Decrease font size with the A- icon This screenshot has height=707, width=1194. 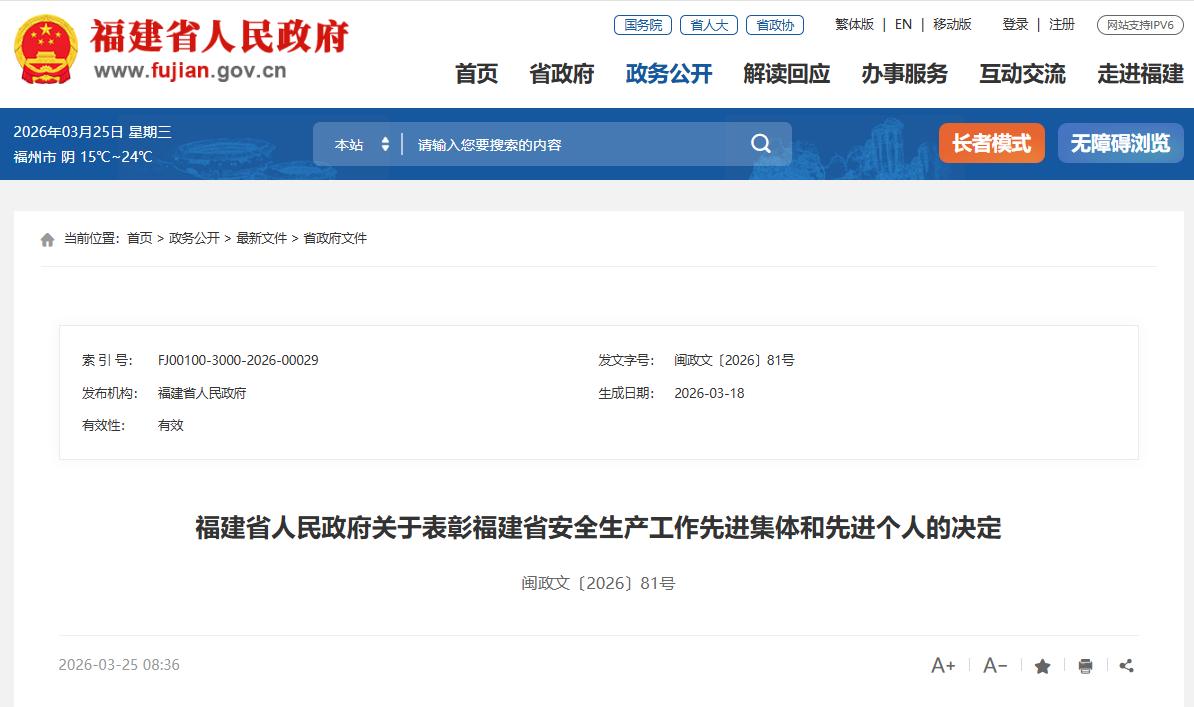click(x=993, y=664)
